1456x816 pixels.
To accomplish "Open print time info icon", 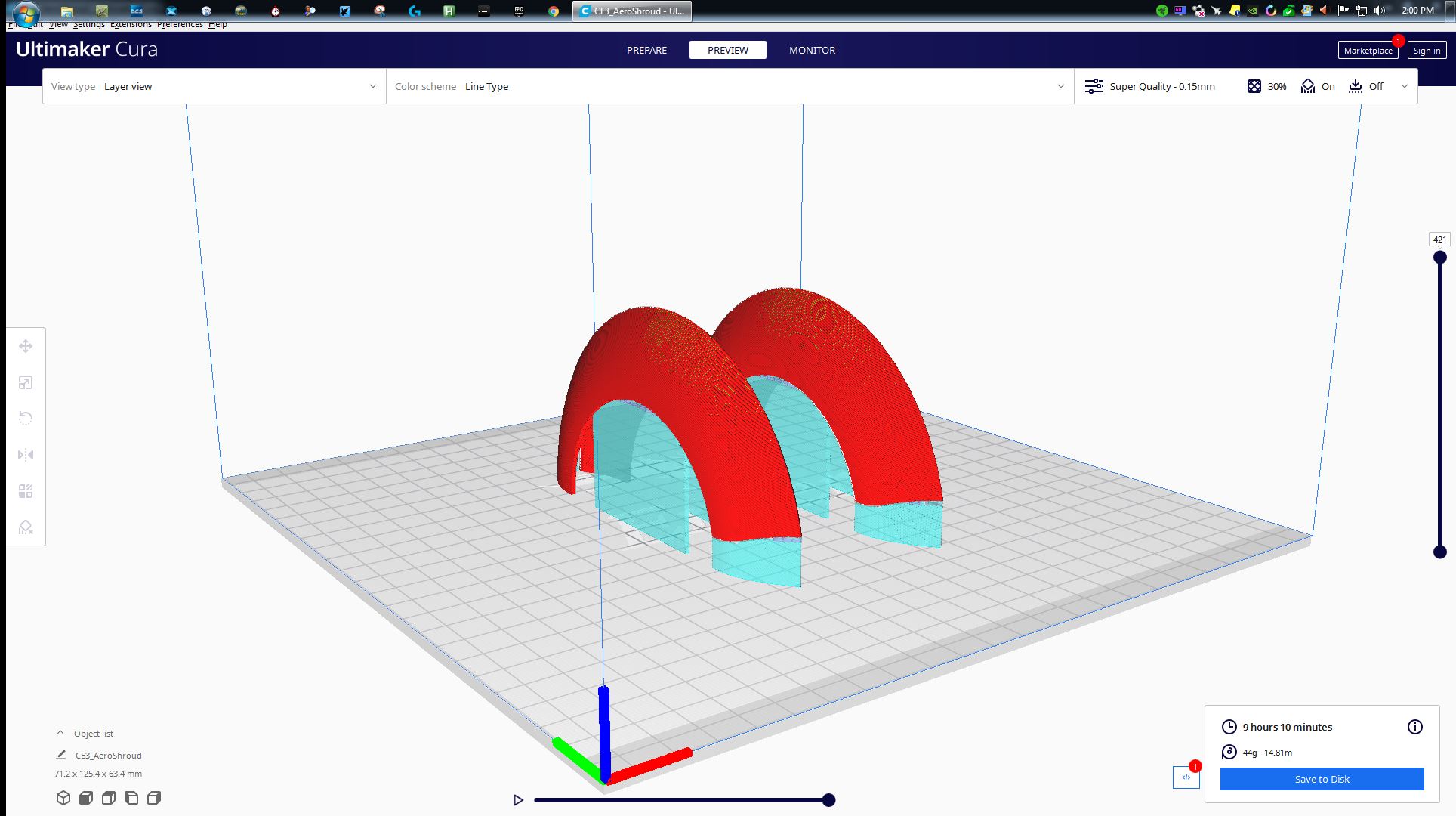I will pyautogui.click(x=1415, y=727).
